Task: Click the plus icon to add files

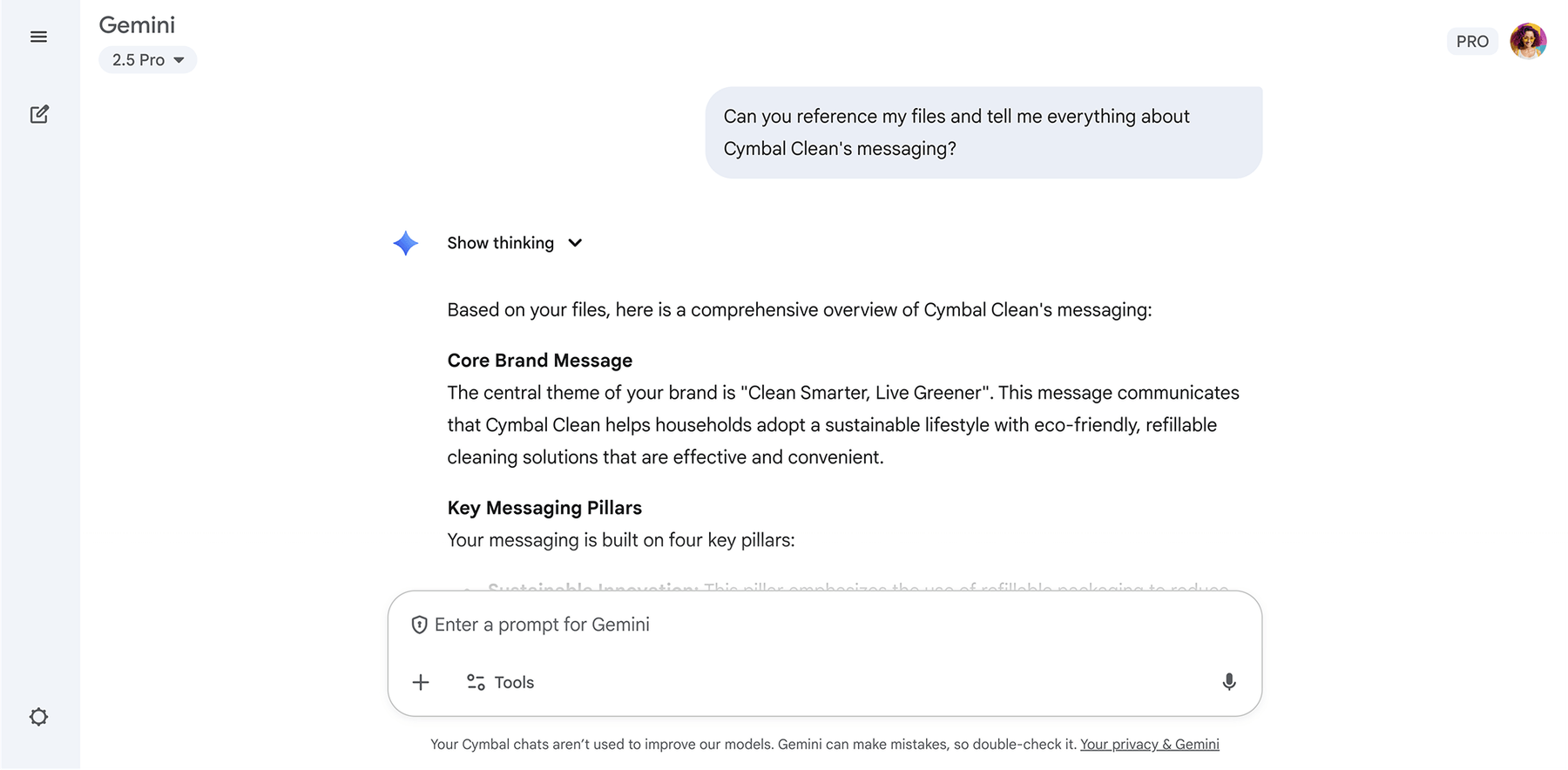Action: tap(421, 682)
